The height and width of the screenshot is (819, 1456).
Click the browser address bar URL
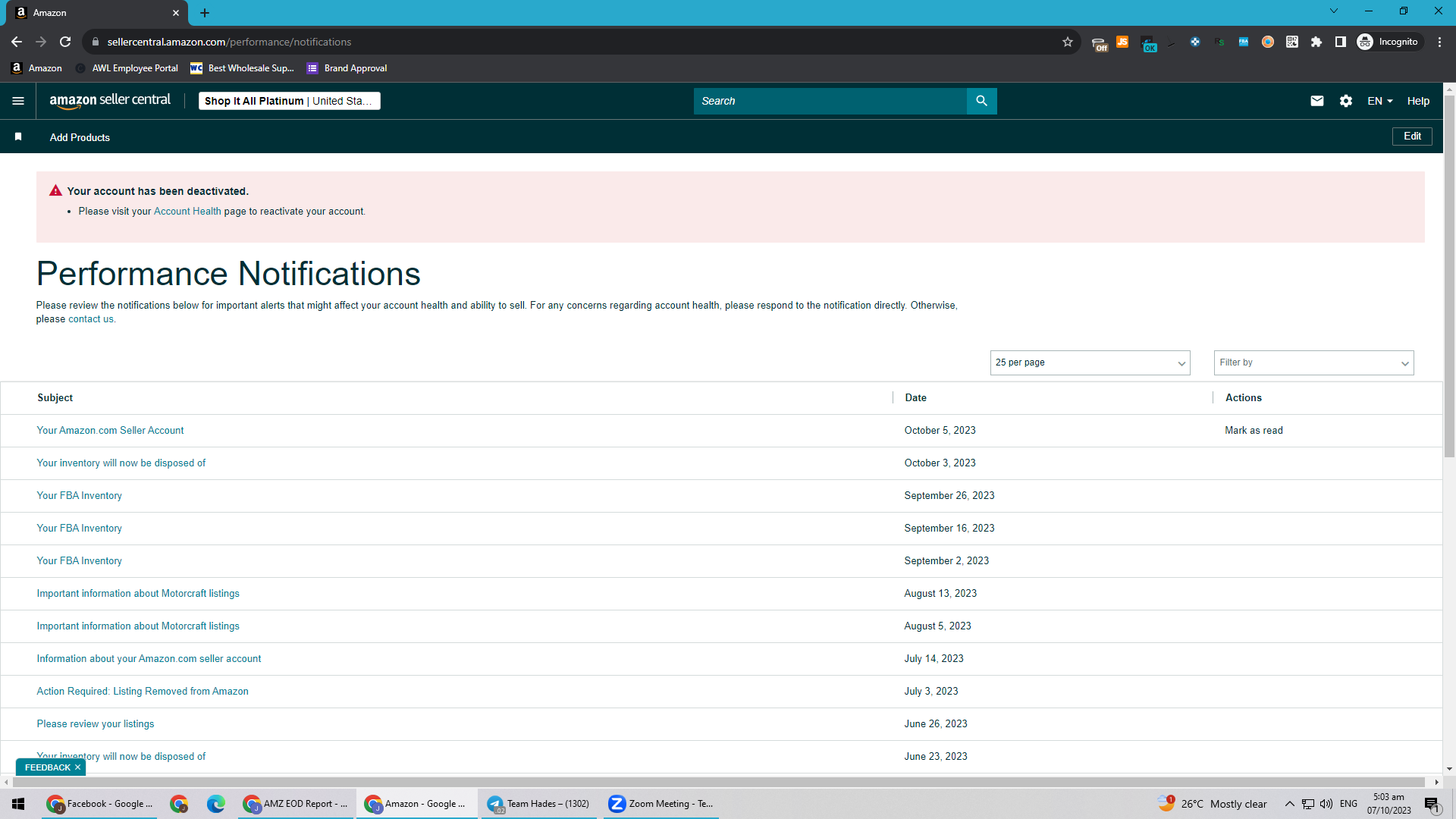(229, 42)
